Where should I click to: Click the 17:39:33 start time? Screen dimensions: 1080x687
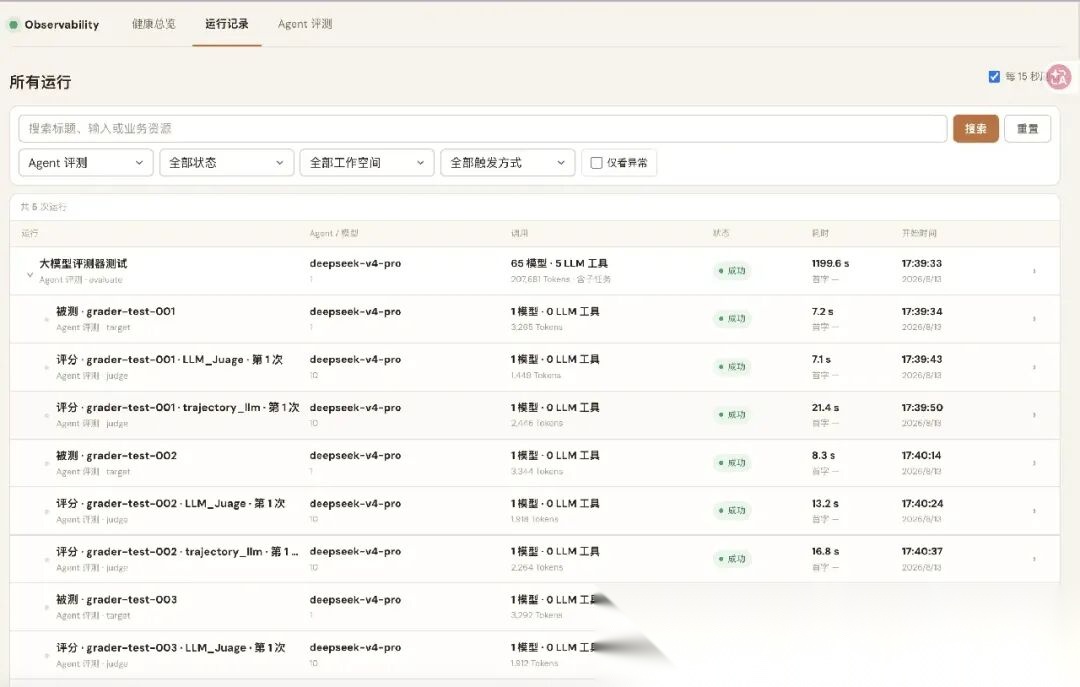(922, 264)
